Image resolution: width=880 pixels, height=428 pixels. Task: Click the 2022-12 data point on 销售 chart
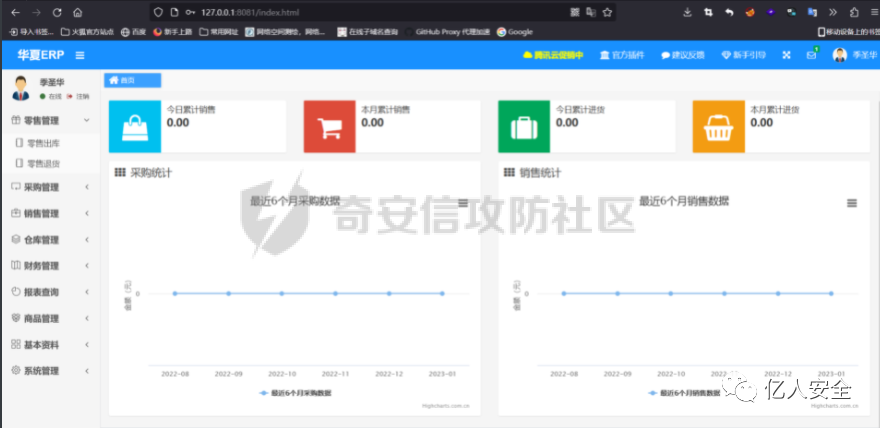778,293
